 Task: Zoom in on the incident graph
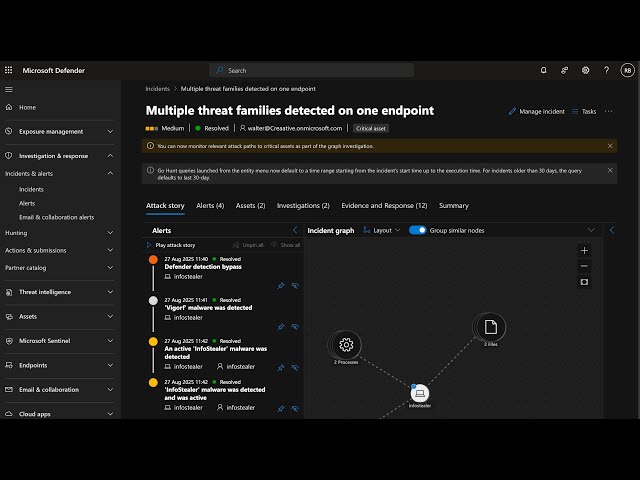click(x=584, y=250)
